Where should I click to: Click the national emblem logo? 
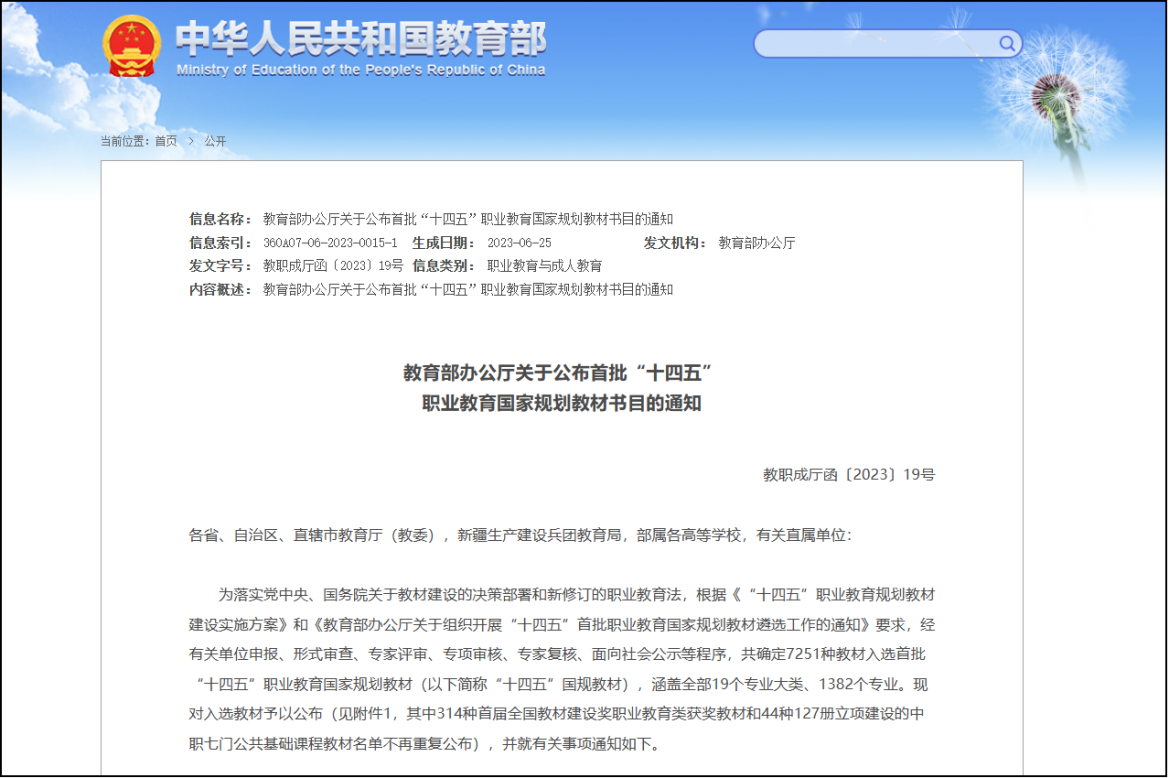pyautogui.click(x=131, y=46)
